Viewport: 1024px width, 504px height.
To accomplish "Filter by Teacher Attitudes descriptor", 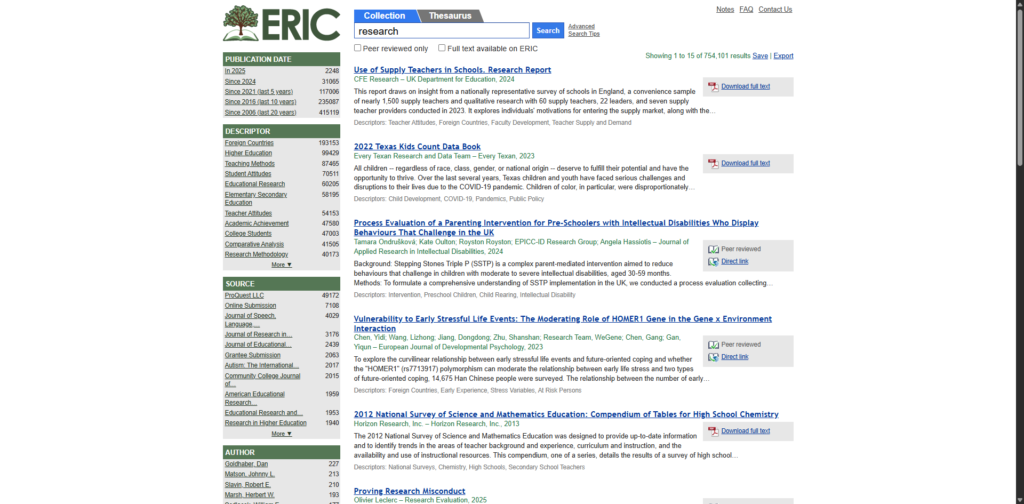I will (248, 213).
